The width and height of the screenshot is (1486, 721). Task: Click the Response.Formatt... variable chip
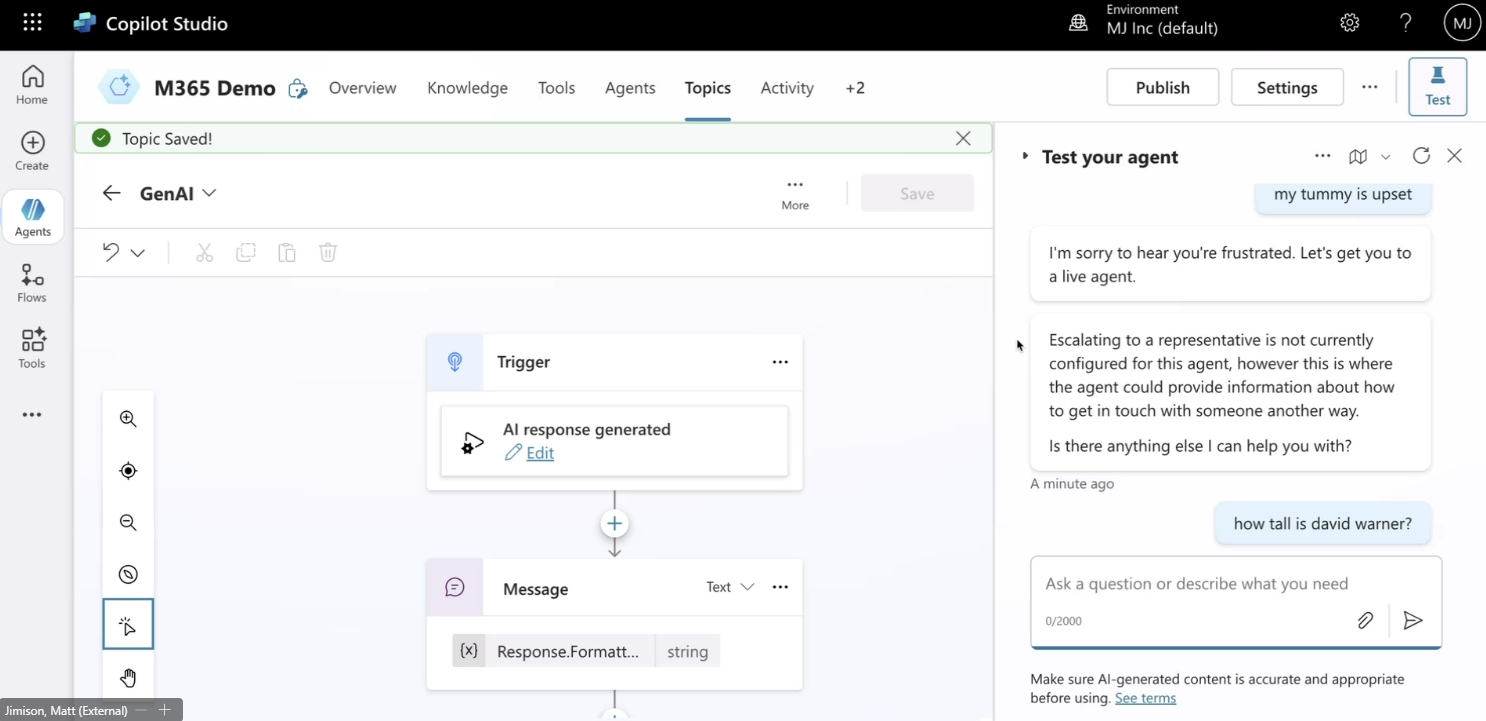[x=586, y=651]
